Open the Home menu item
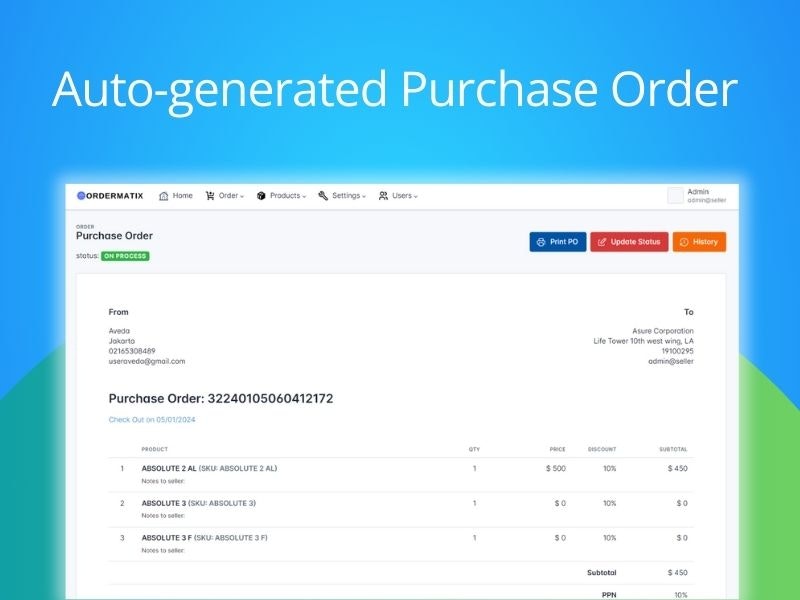Screen dimensions: 800x600 tap(176, 196)
